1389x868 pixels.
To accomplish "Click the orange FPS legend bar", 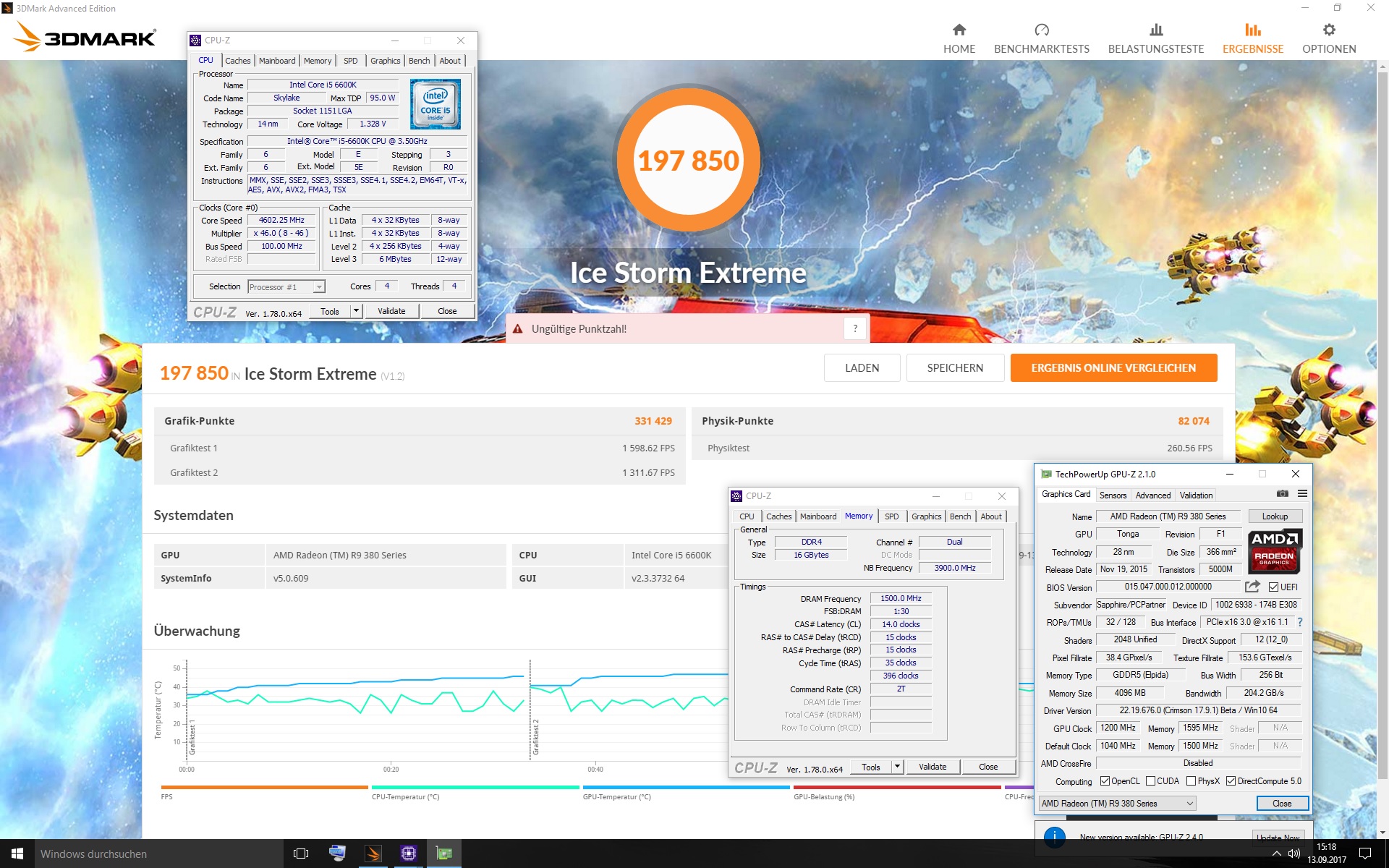I will (x=264, y=787).
